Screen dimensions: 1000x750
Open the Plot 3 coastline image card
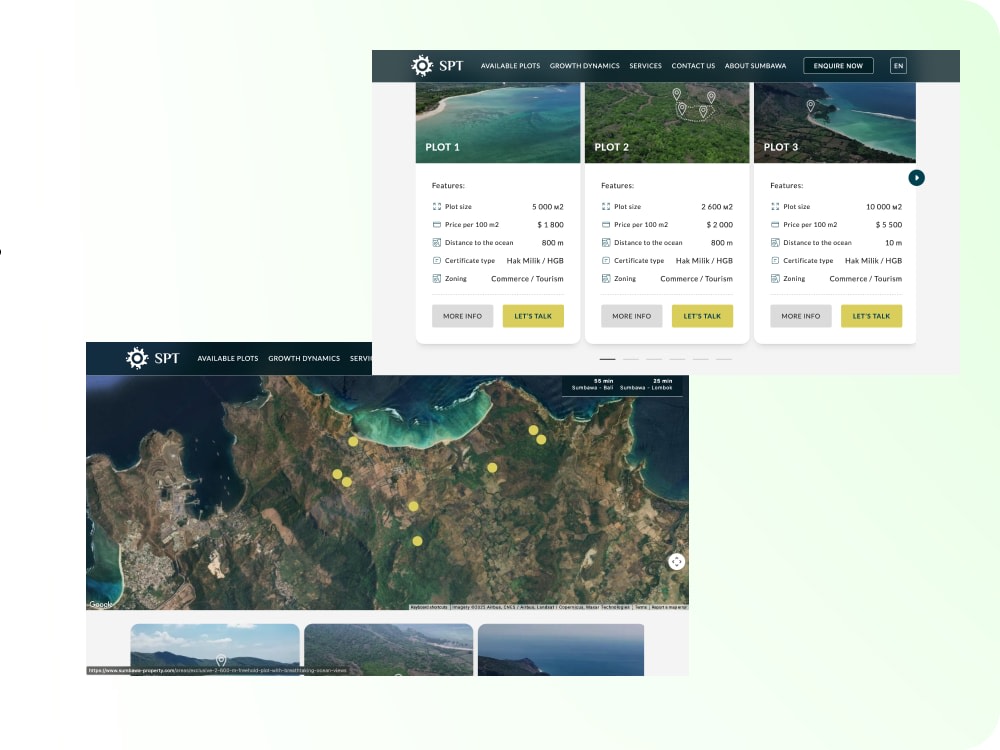point(835,122)
